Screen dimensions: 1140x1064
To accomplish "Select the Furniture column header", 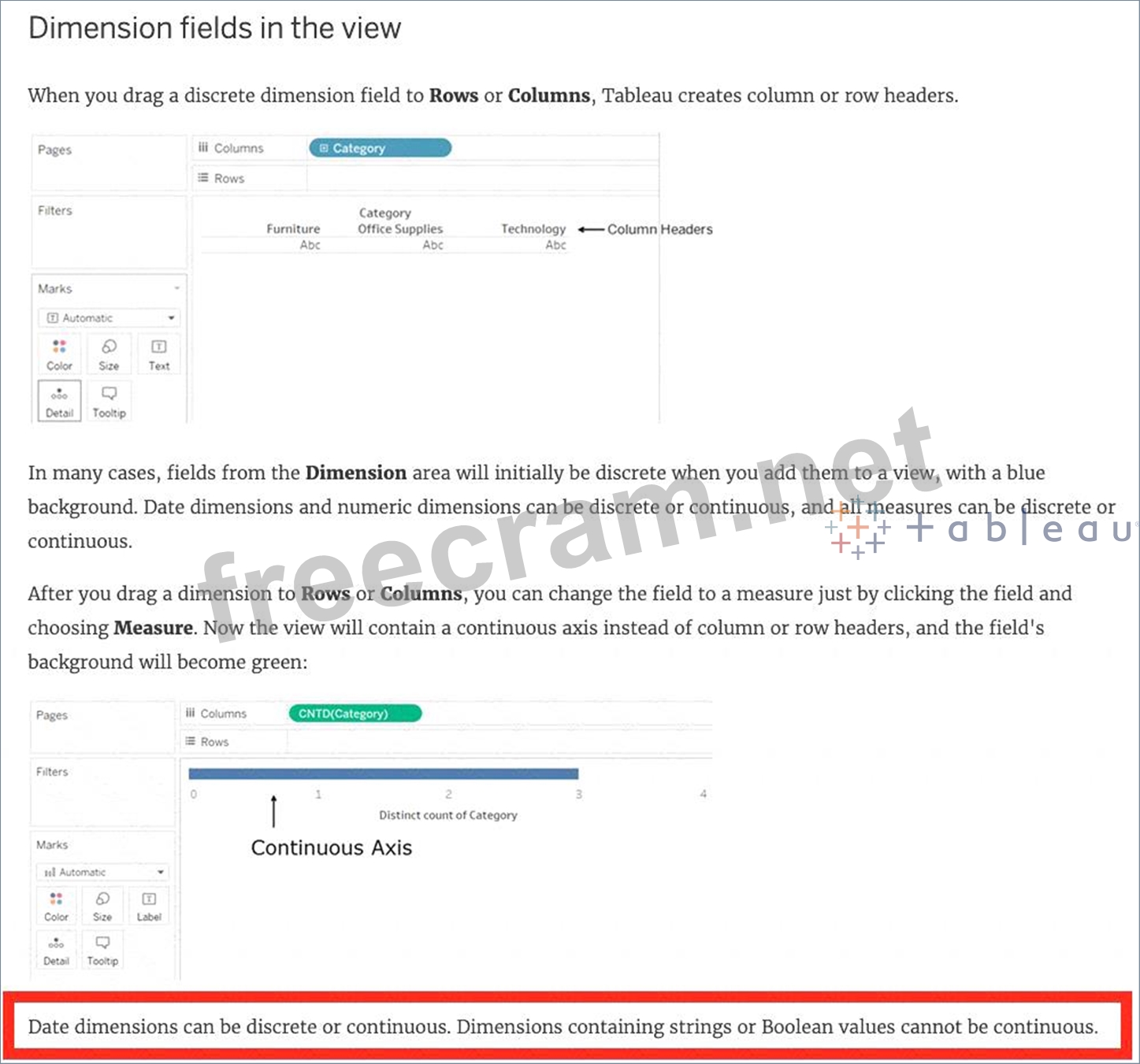I will pyautogui.click(x=293, y=229).
